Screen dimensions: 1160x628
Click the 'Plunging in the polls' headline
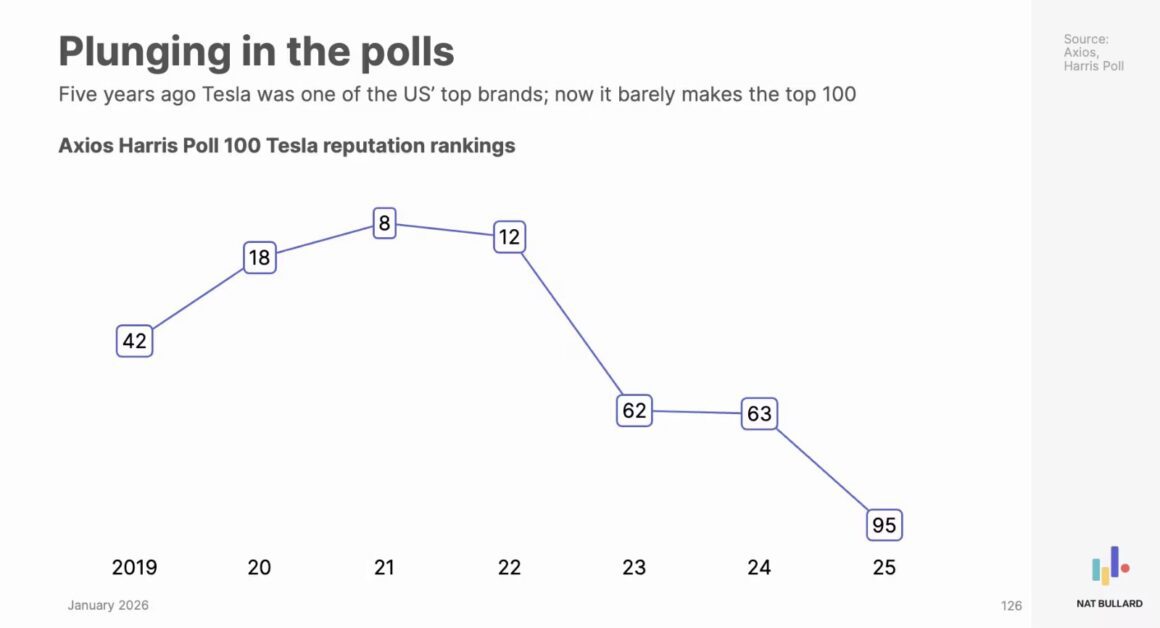pyautogui.click(x=256, y=50)
